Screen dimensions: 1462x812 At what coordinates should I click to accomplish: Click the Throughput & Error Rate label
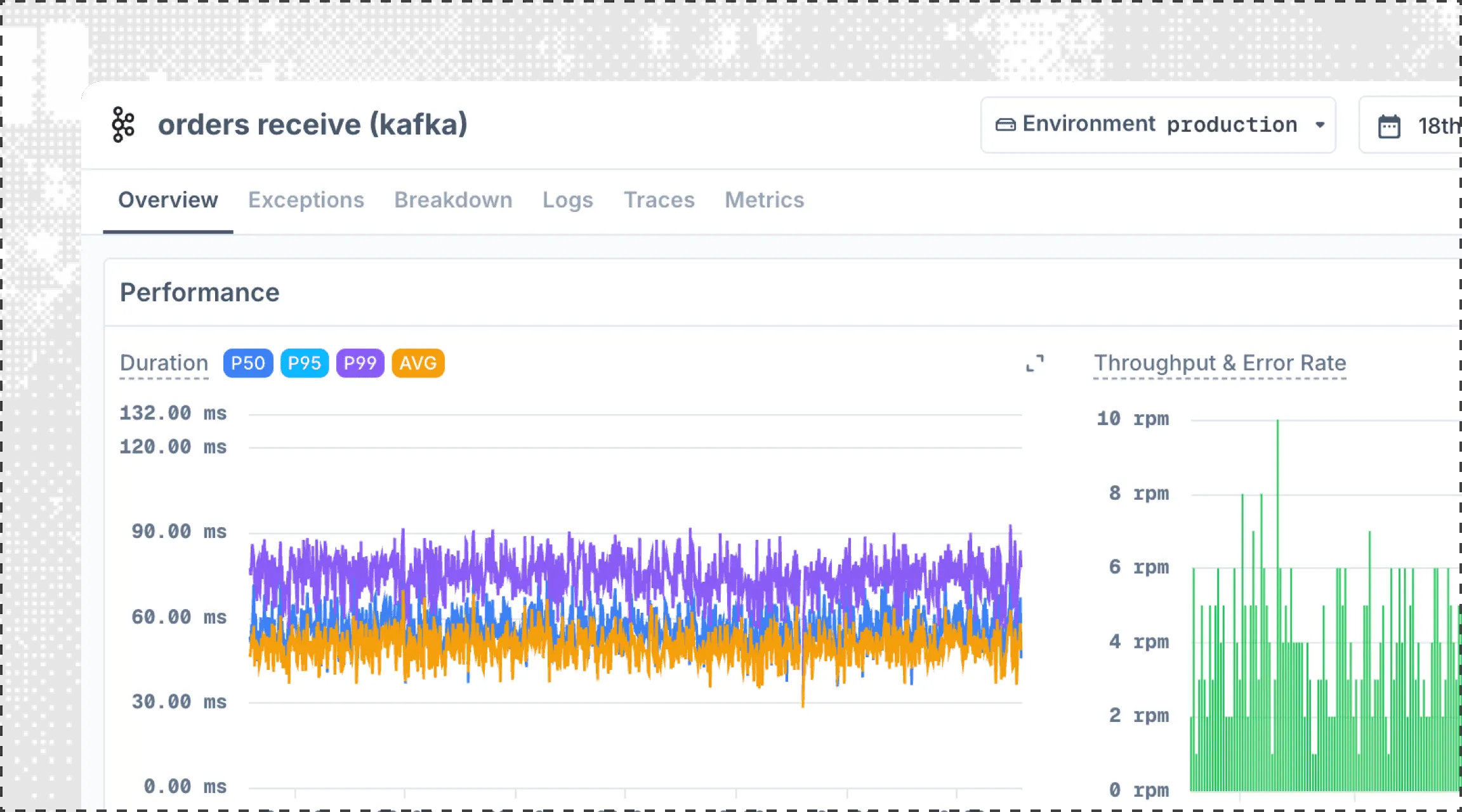1220,363
